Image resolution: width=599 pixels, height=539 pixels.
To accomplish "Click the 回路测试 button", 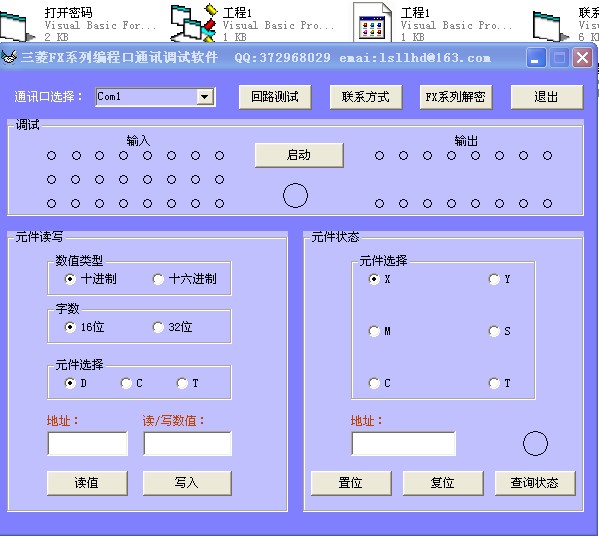I will pos(275,97).
